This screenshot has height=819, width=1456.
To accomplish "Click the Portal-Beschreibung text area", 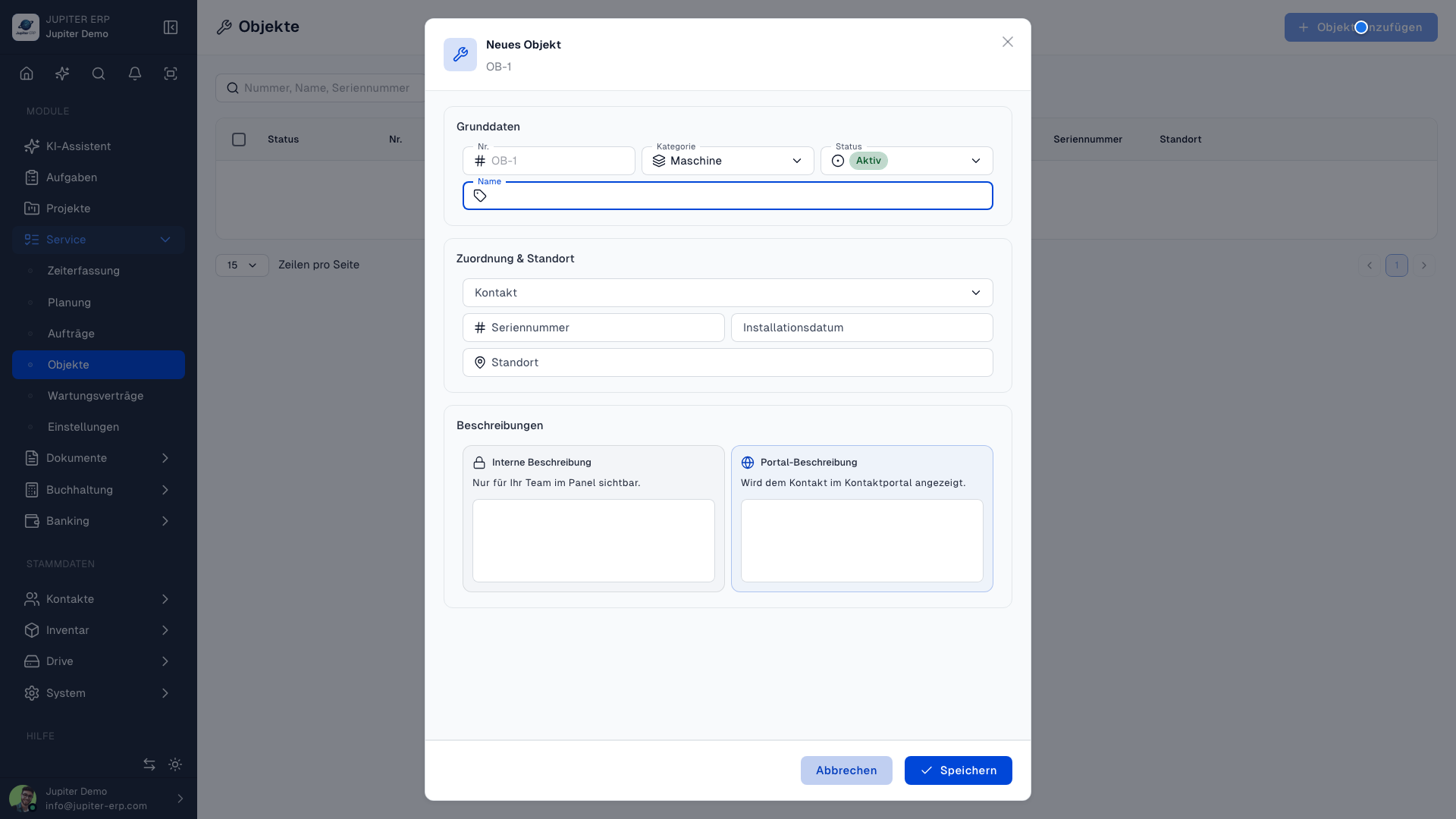I will pos(862,541).
